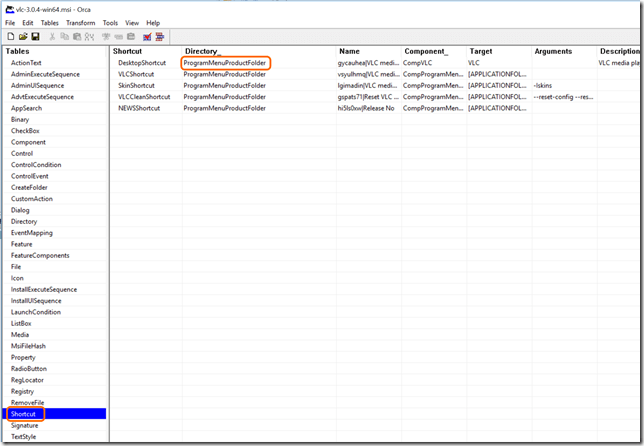
Task: Click the rightmost toolbar icon
Action: pyautogui.click(x=160, y=36)
